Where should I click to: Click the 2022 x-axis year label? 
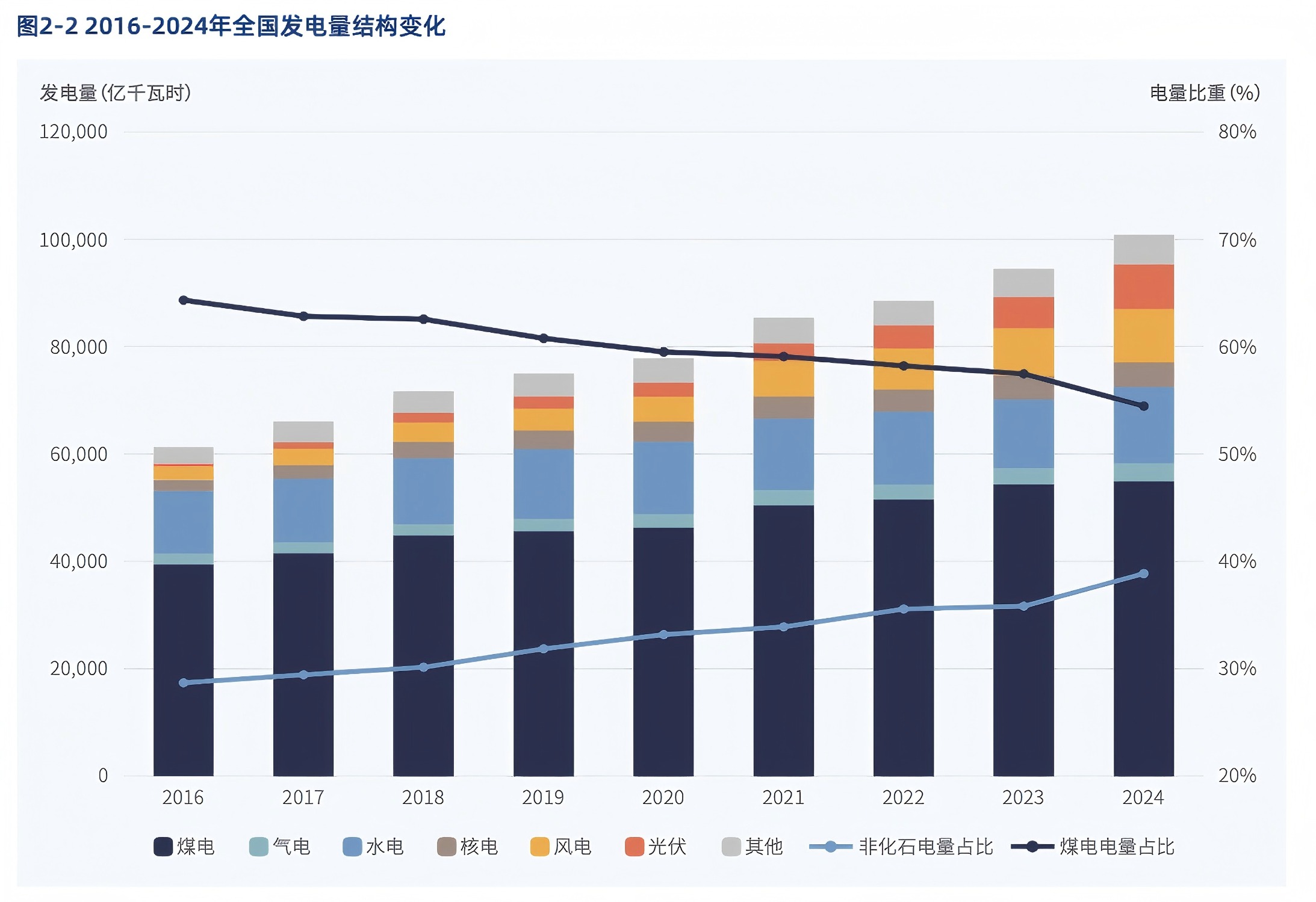tap(903, 797)
